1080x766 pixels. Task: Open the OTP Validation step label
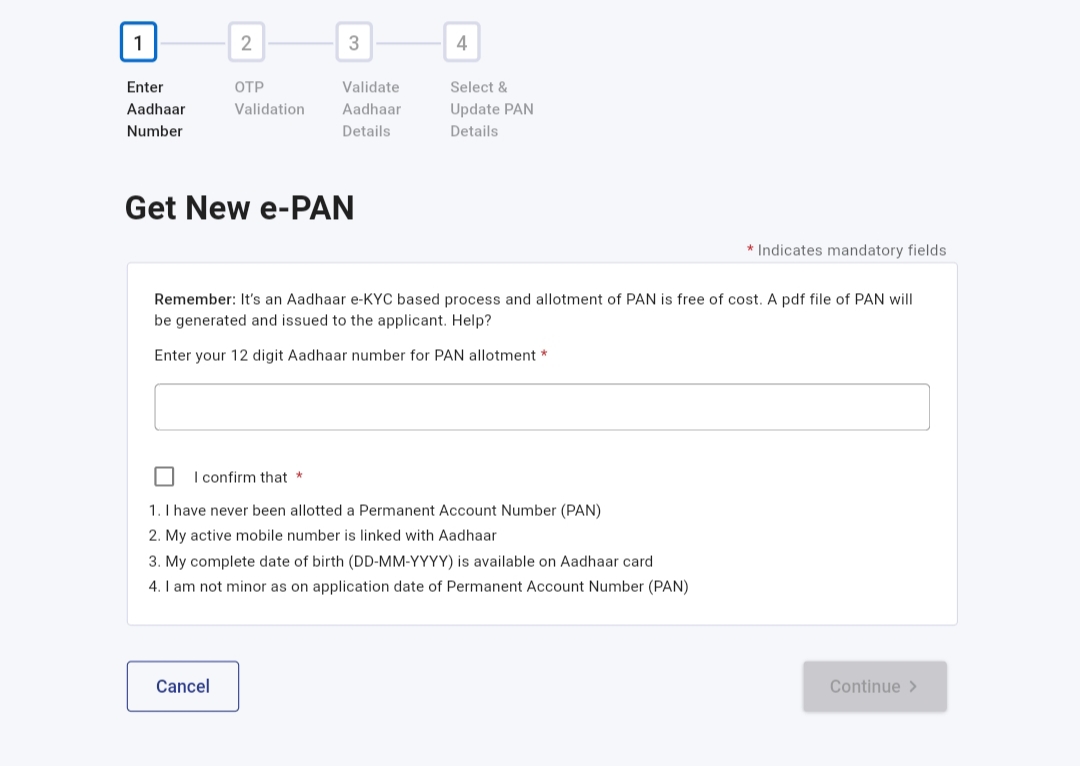pyautogui.click(x=269, y=98)
